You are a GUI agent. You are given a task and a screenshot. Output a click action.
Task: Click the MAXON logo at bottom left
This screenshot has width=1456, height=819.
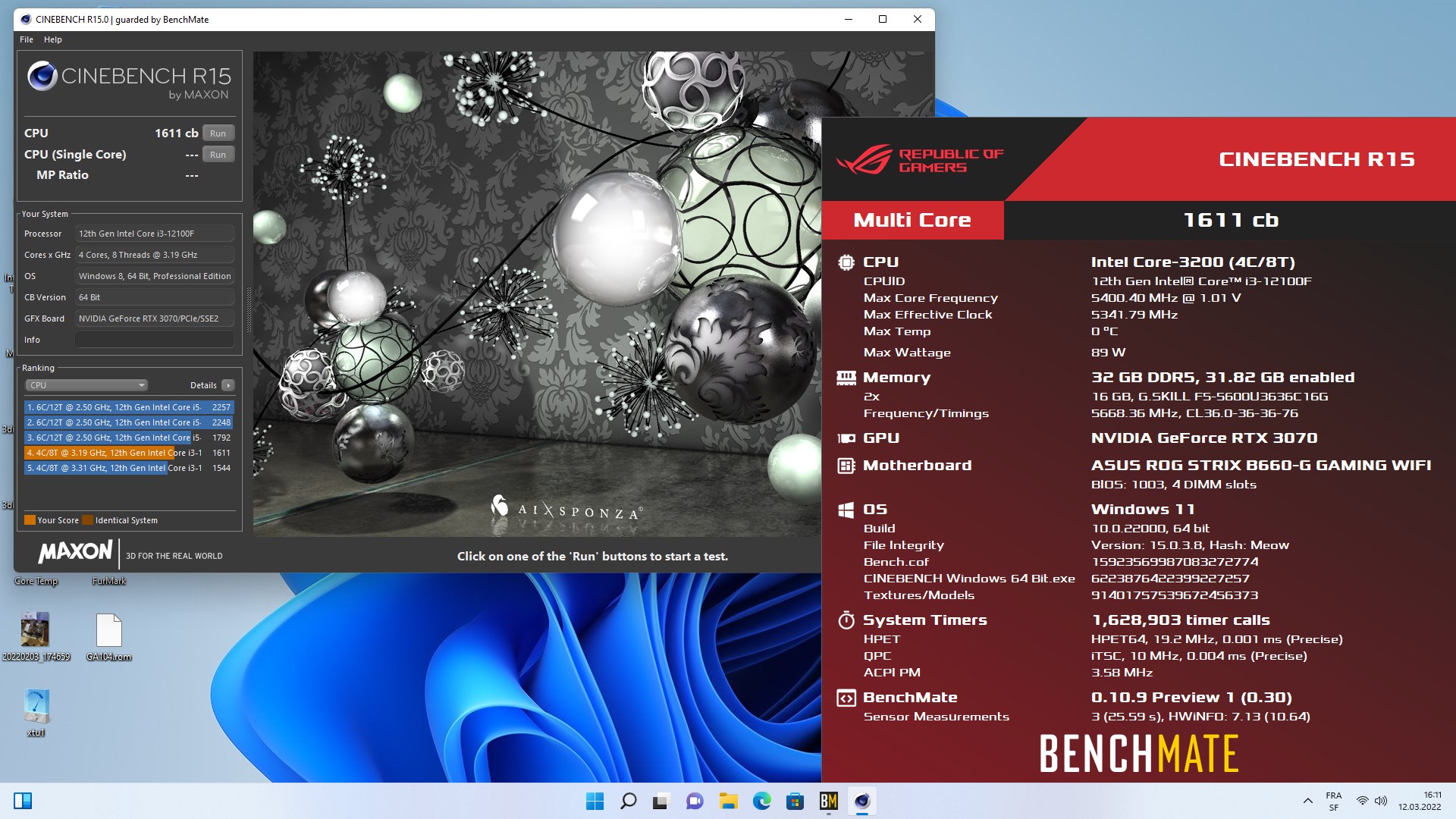[76, 552]
